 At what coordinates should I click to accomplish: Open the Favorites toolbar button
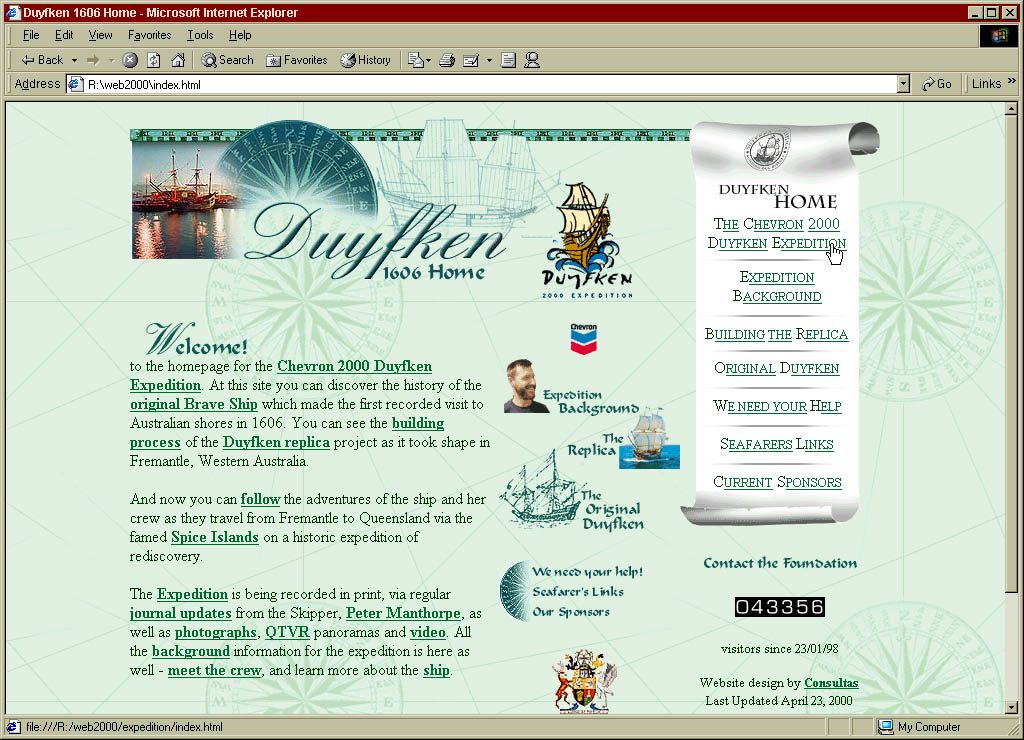click(x=296, y=60)
